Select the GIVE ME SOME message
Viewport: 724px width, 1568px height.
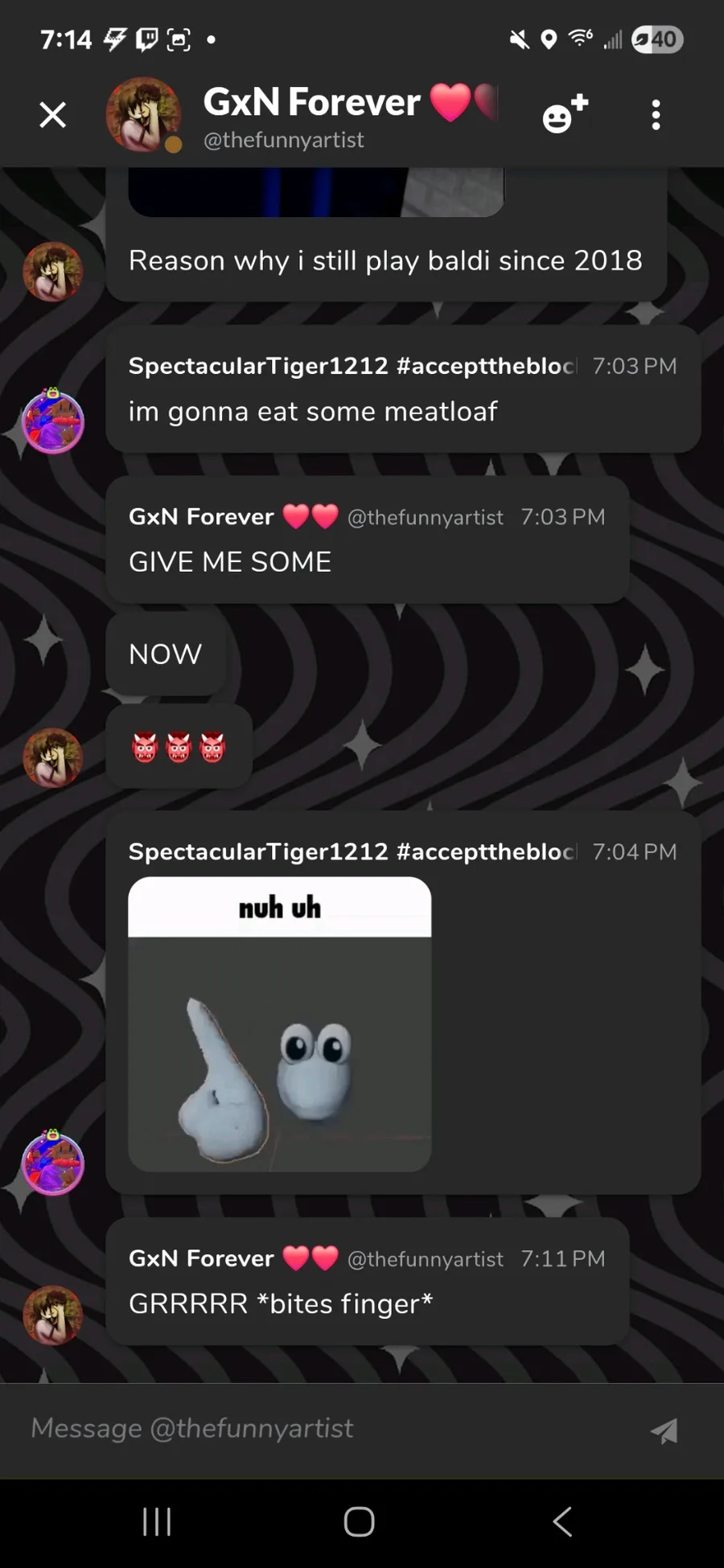(x=230, y=562)
